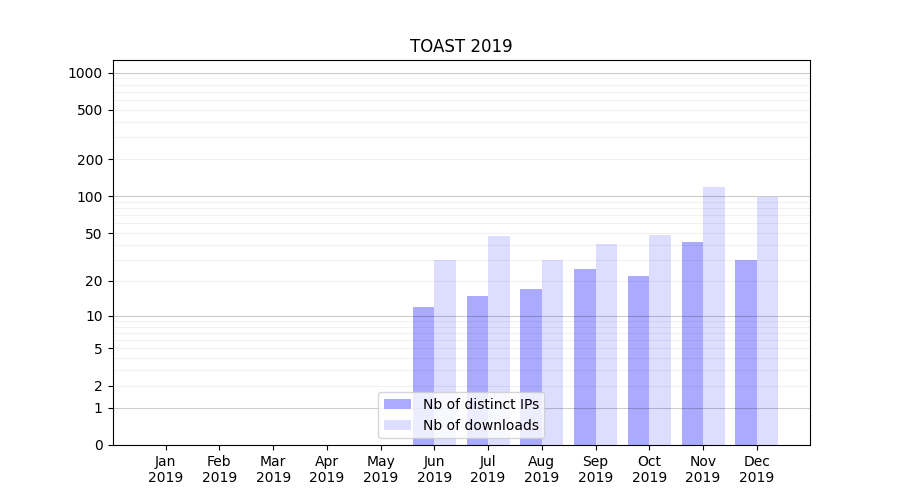Click the October distinct IPs bar
The image size is (900, 500).
coord(638,360)
